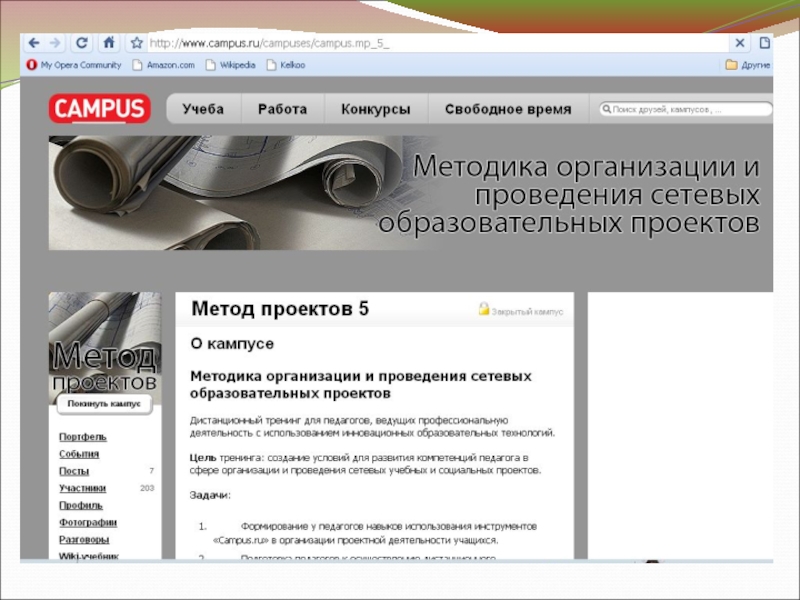Reload the page with the refresh icon
Image resolution: width=800 pixels, height=600 pixels.
pos(82,43)
